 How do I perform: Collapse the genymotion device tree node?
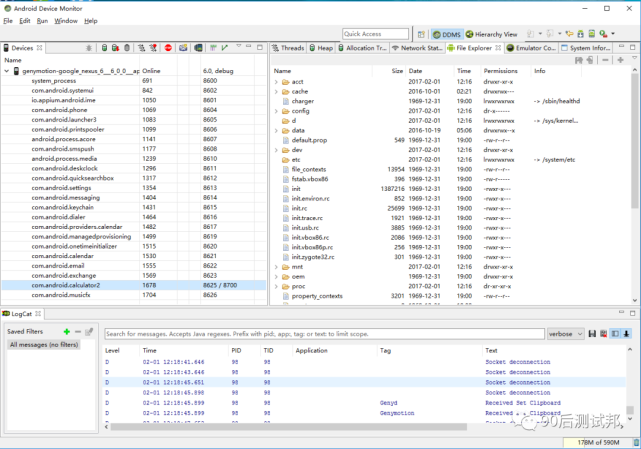point(6,71)
